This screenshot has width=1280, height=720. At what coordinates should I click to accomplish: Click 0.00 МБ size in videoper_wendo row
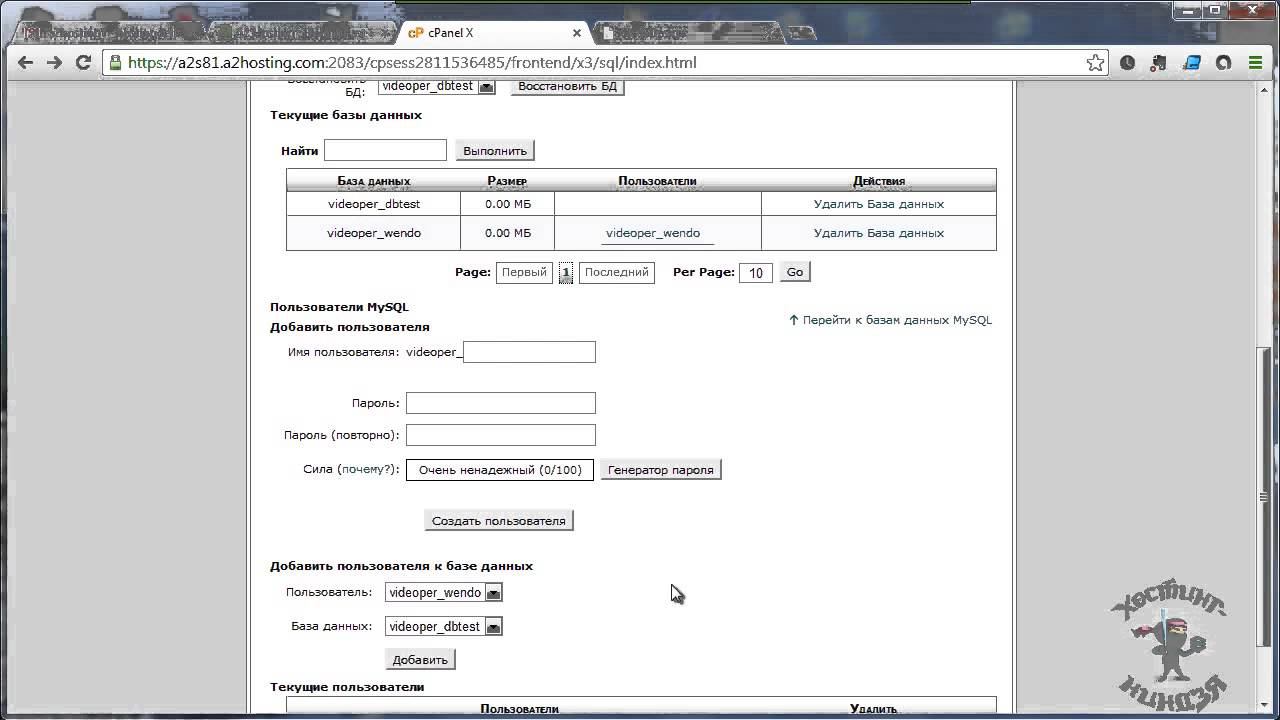coord(508,233)
